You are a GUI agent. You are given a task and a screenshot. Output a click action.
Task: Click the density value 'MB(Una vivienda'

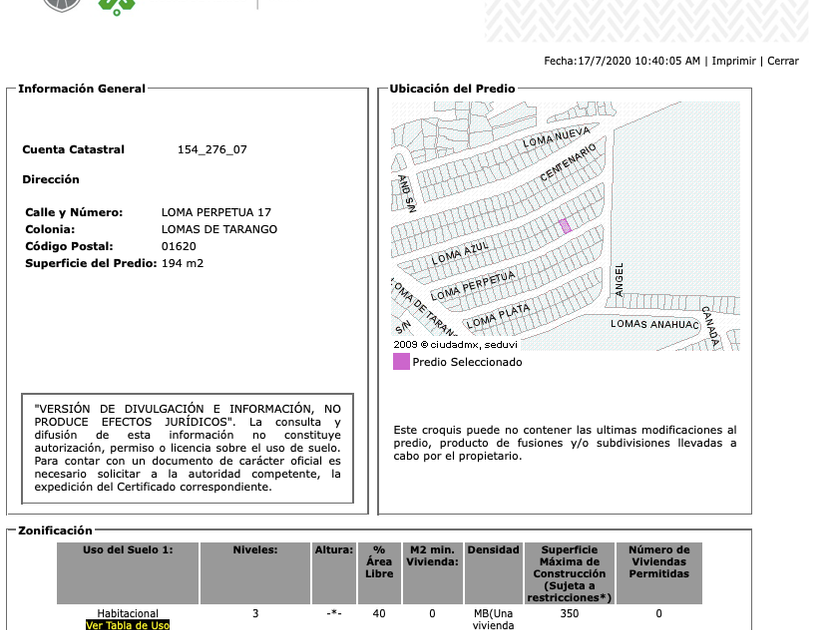pos(493,619)
